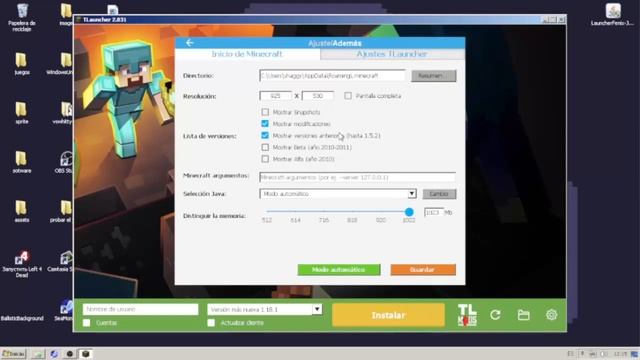The image size is (640, 360).
Task: Open LauncherFenix desktop icon
Action: pos(612,15)
